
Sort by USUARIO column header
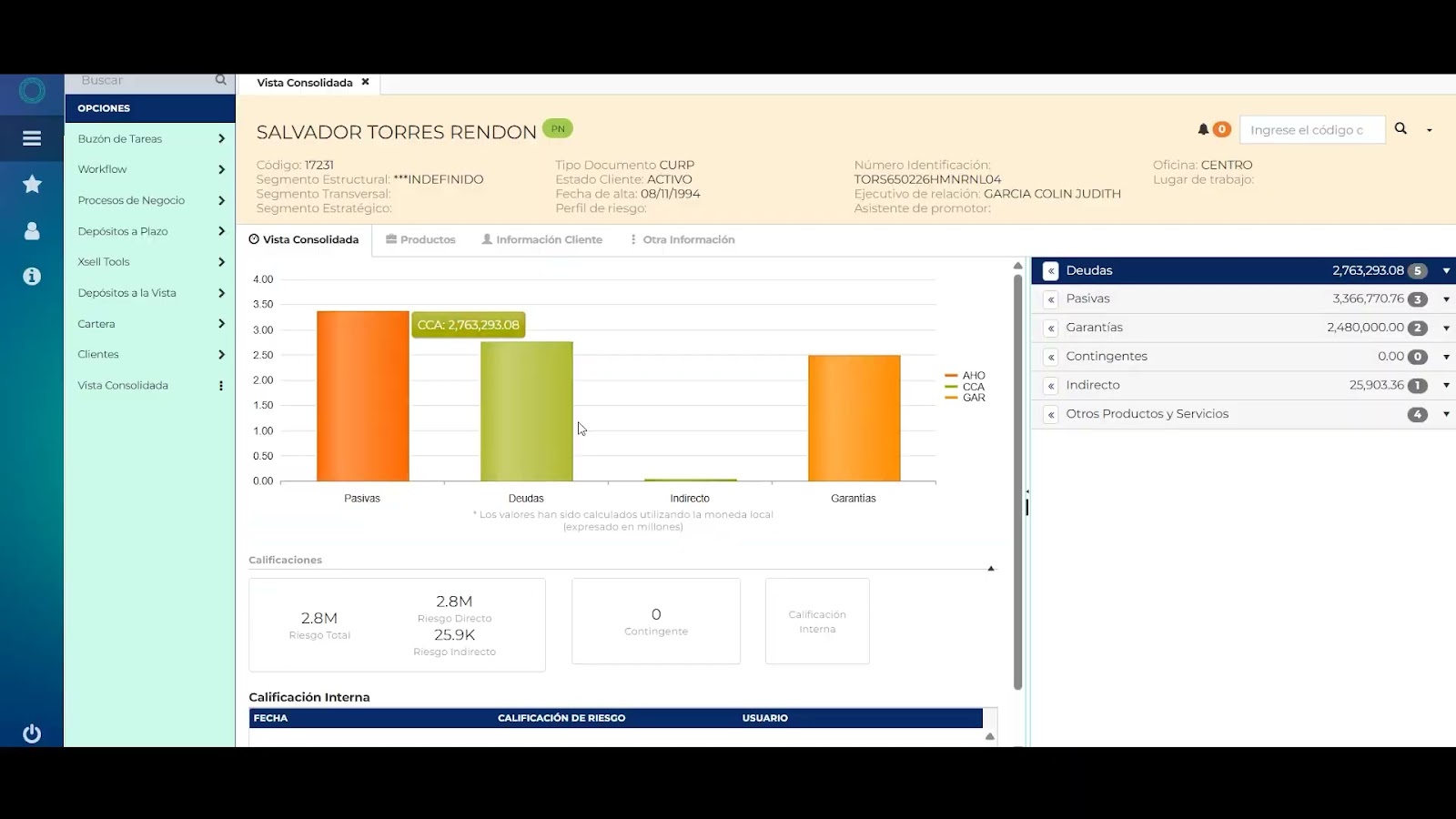pos(764,718)
